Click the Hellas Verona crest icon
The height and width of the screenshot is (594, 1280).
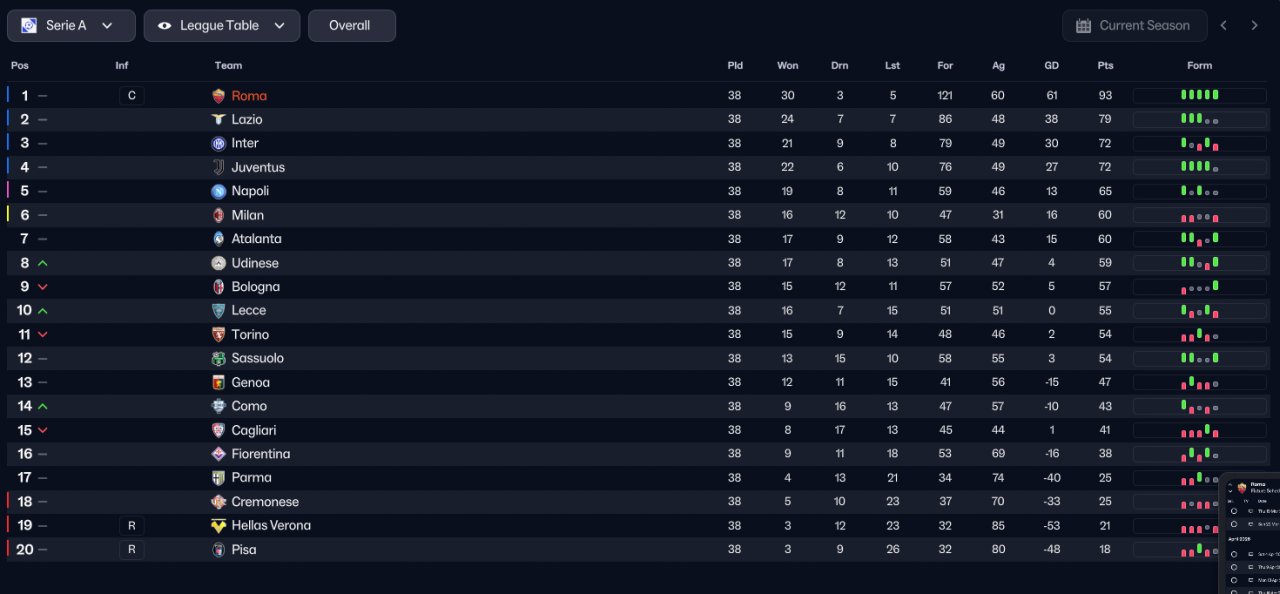219,526
